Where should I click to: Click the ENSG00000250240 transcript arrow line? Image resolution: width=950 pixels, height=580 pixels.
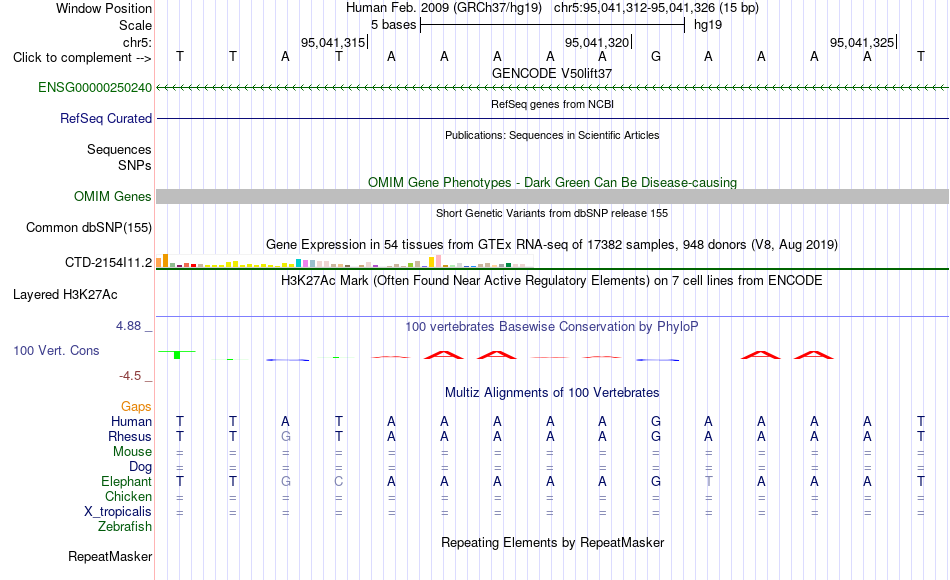pyautogui.click(x=553, y=88)
